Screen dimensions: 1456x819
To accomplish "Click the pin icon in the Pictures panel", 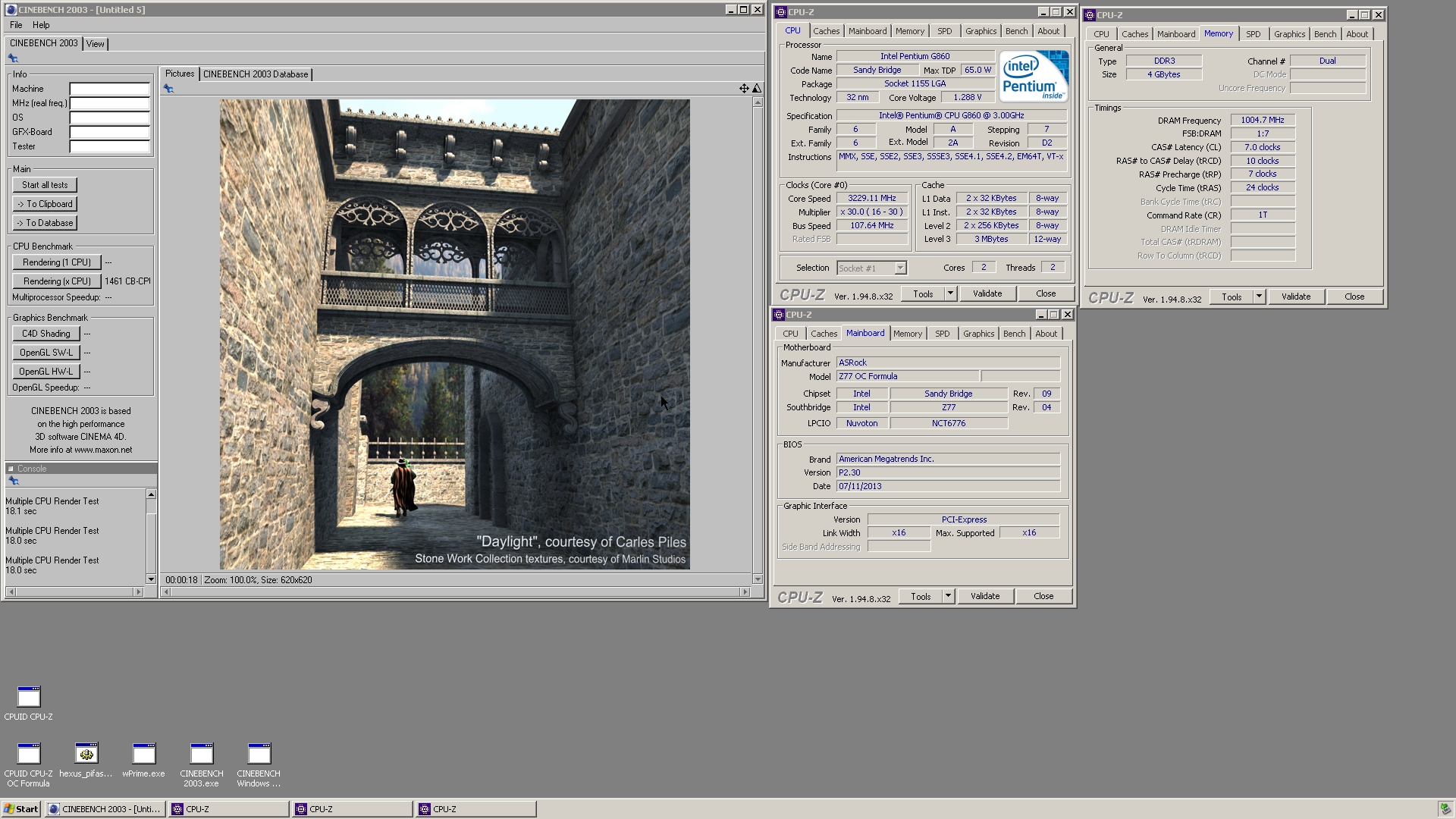I will click(168, 89).
